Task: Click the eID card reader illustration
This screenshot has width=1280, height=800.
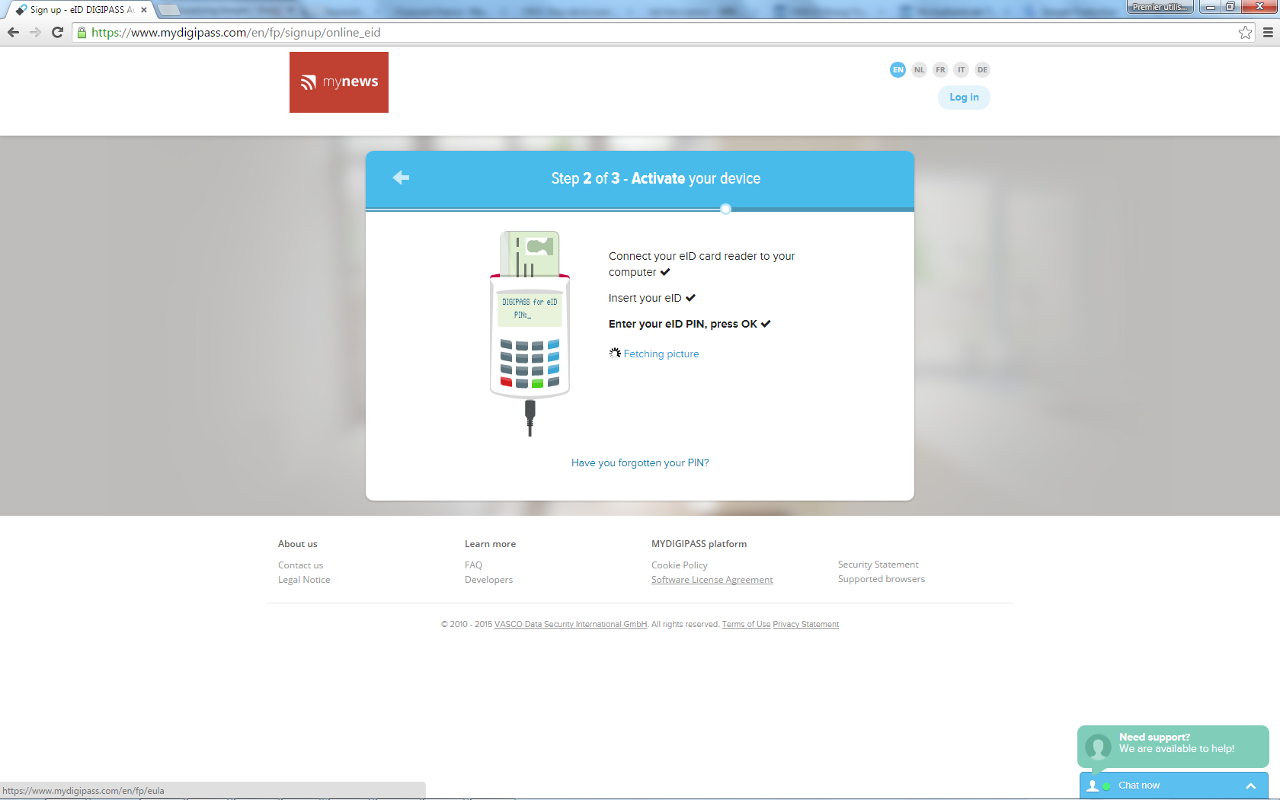Action: click(x=530, y=333)
